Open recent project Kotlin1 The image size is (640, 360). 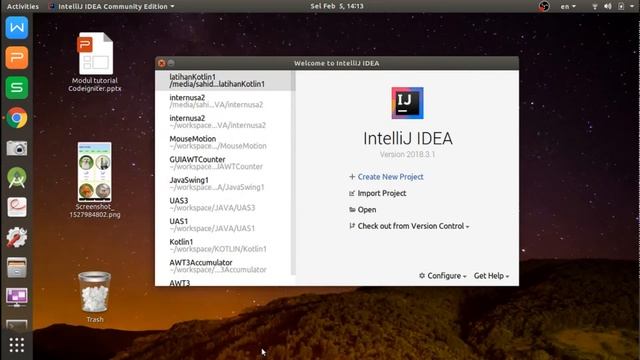click(x=223, y=245)
